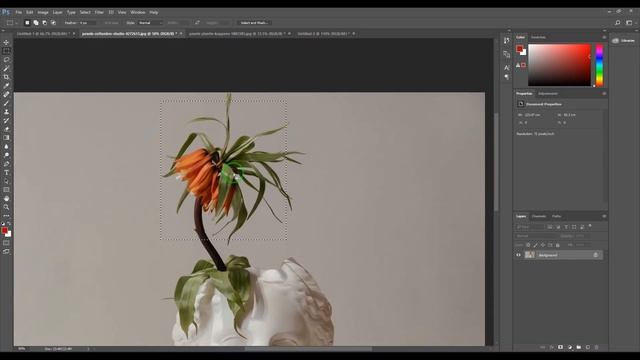Open the collapsed Character panel icon

click(x=507, y=67)
